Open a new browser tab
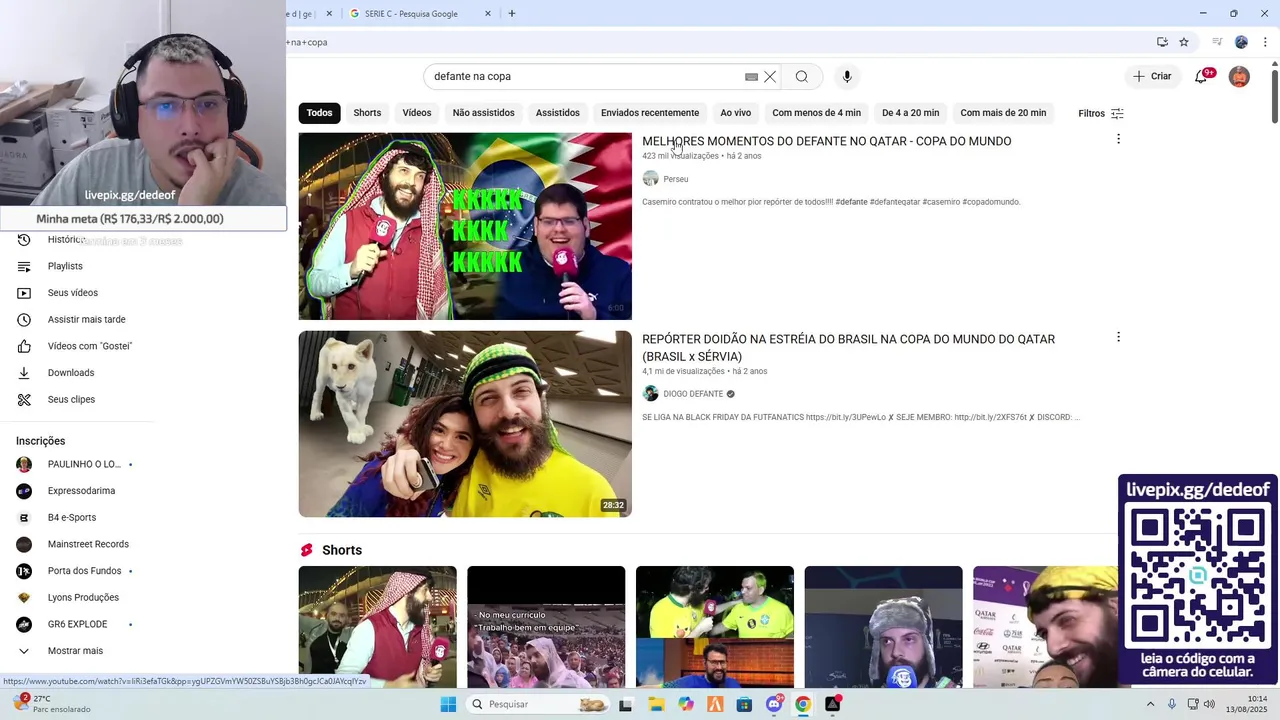 click(512, 14)
